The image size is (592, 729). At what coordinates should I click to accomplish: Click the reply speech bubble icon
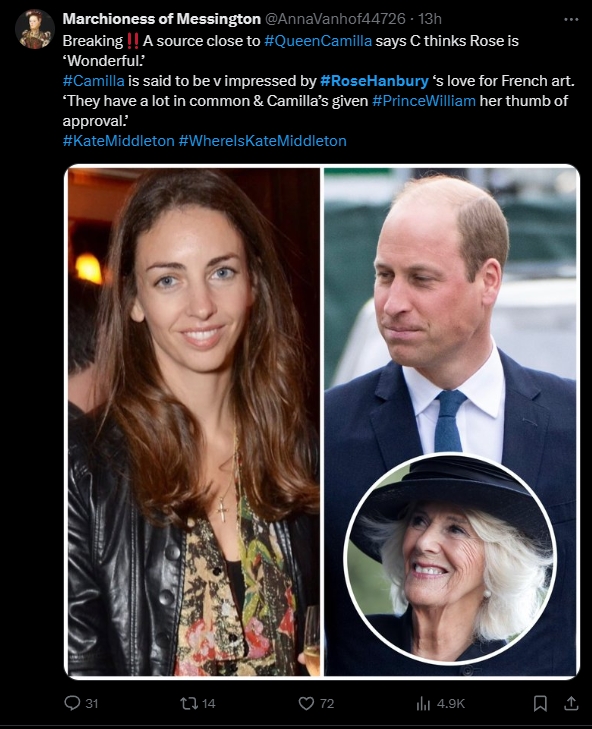point(72,703)
